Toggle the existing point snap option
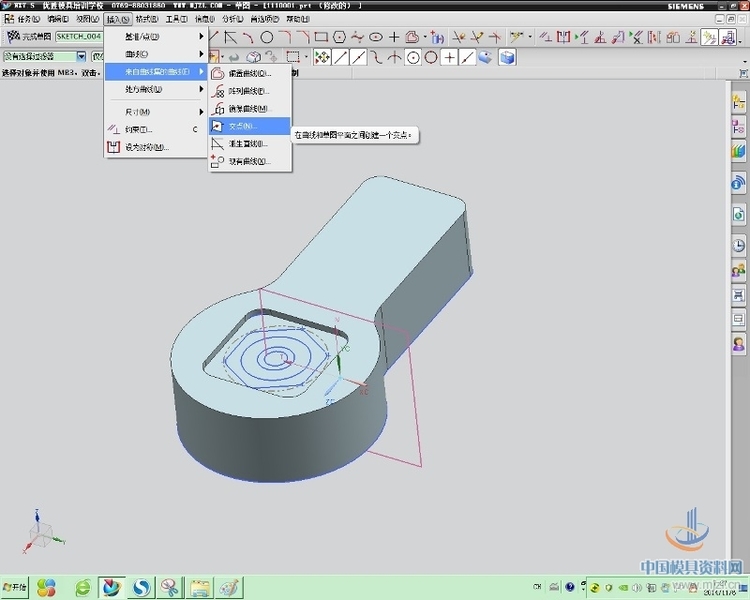750x600 pixels. (450, 57)
